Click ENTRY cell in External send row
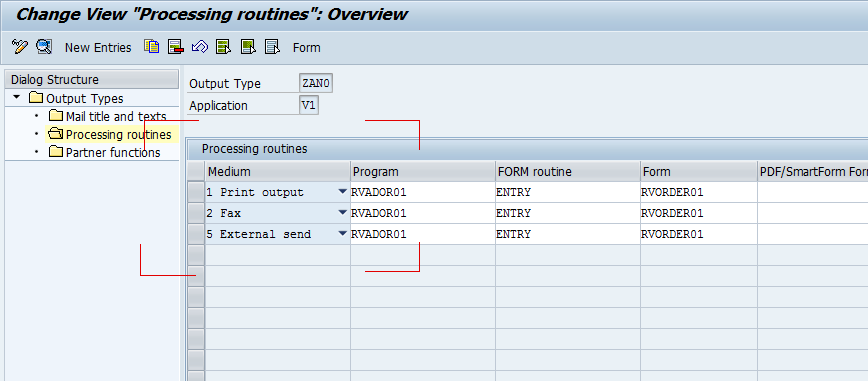The width and height of the screenshot is (868, 381). (568, 234)
